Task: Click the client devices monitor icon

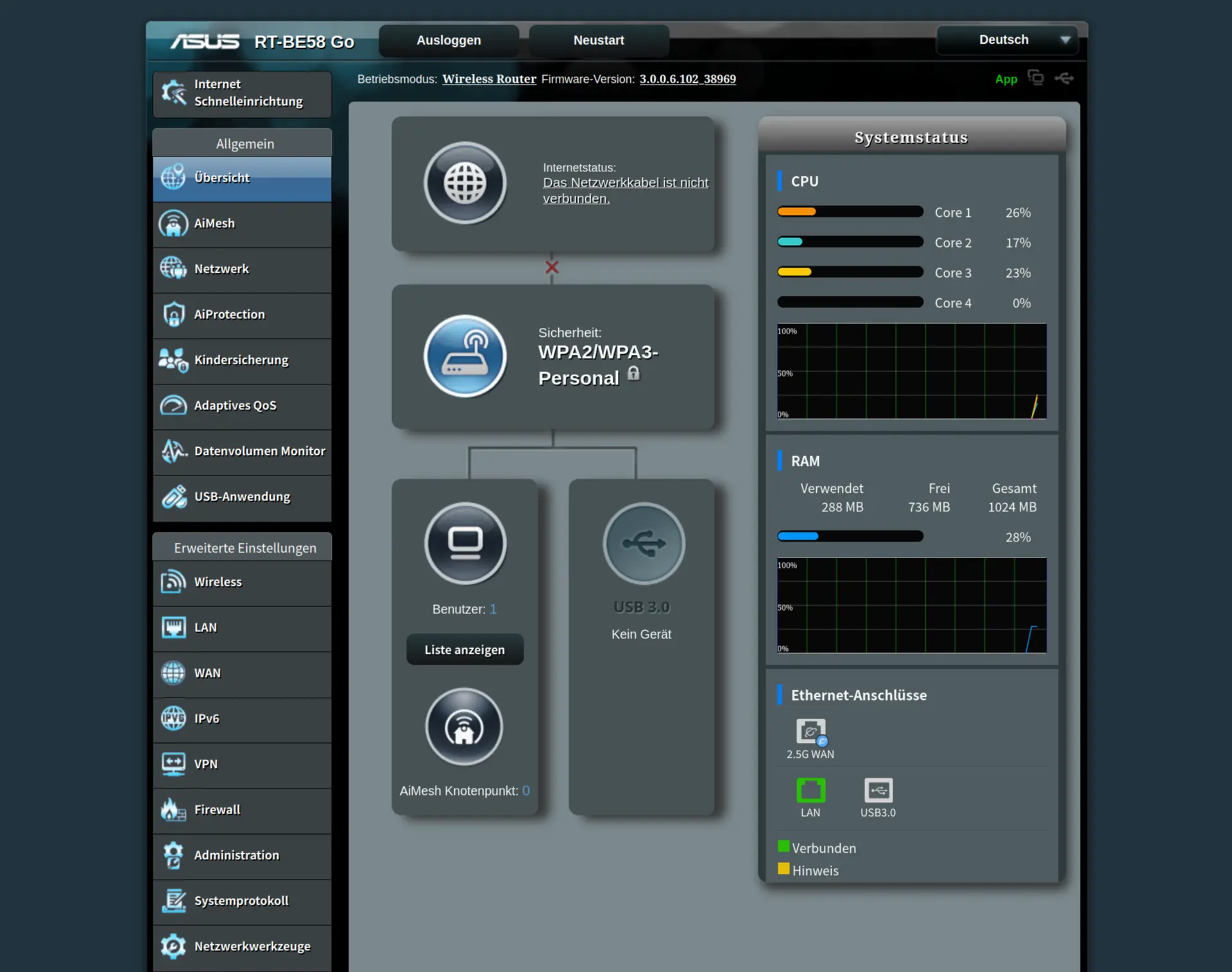Action: (465, 543)
